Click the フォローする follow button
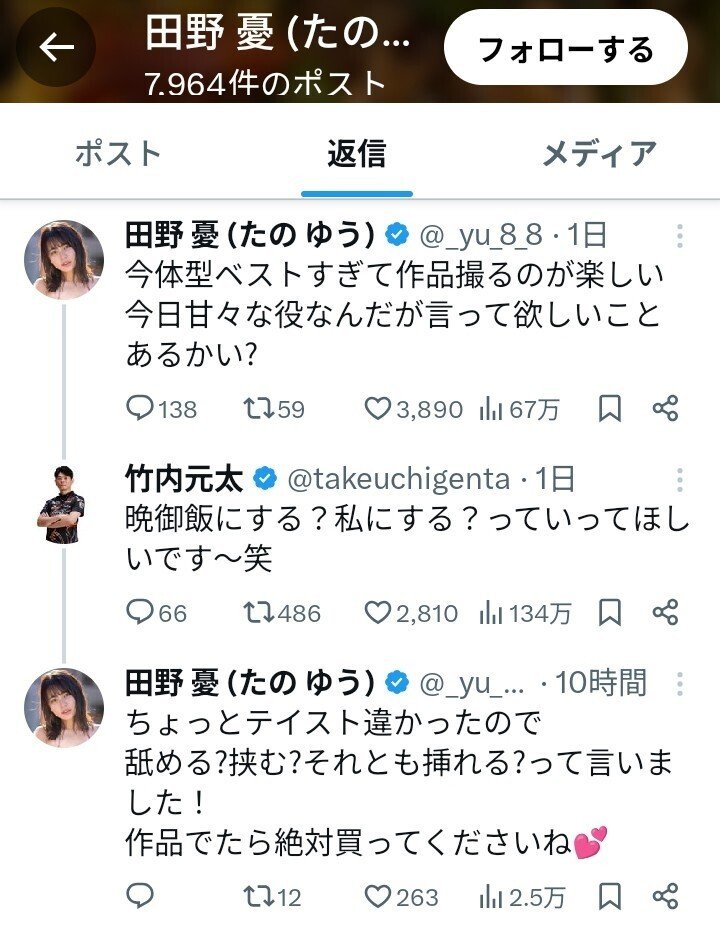 [565, 49]
